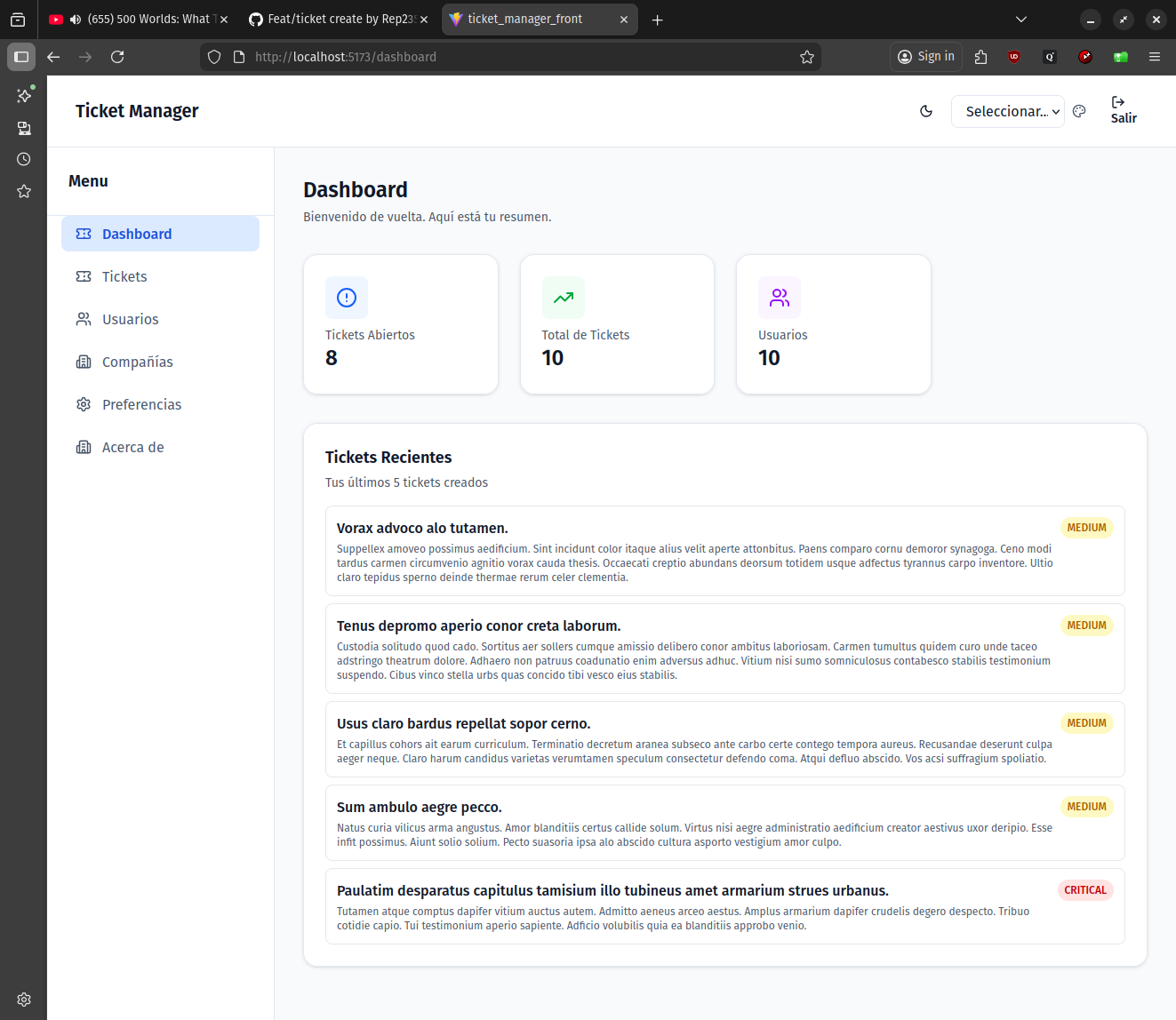Click the trending-up icon on Total de Tickets
The height and width of the screenshot is (1020, 1176).
tap(563, 298)
